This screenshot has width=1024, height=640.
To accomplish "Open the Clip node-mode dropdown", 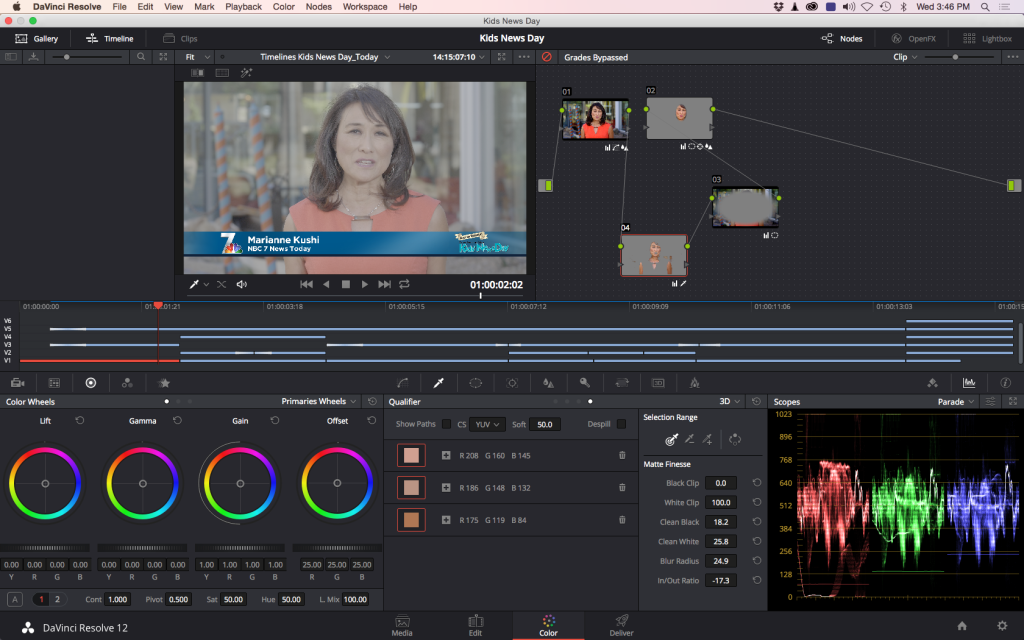I will 905,57.
